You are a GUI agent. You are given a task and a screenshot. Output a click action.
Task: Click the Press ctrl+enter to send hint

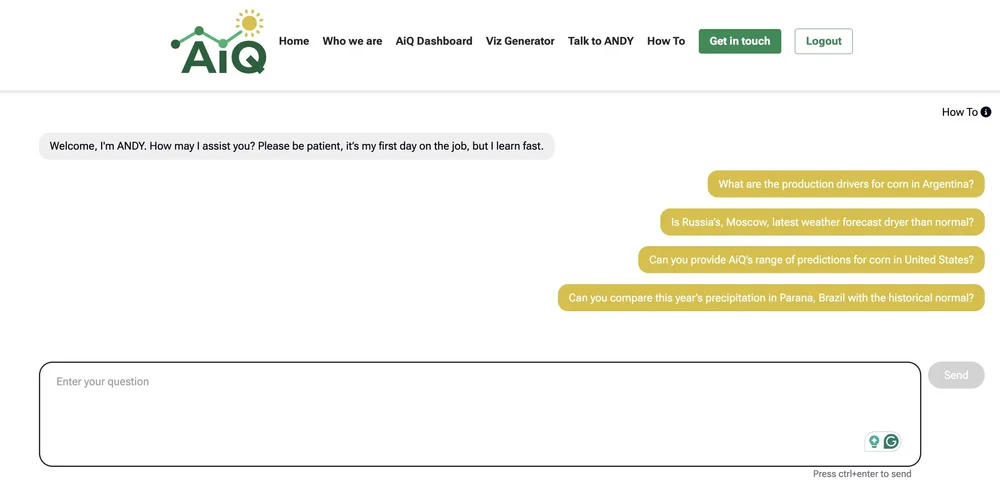pyautogui.click(x=862, y=474)
